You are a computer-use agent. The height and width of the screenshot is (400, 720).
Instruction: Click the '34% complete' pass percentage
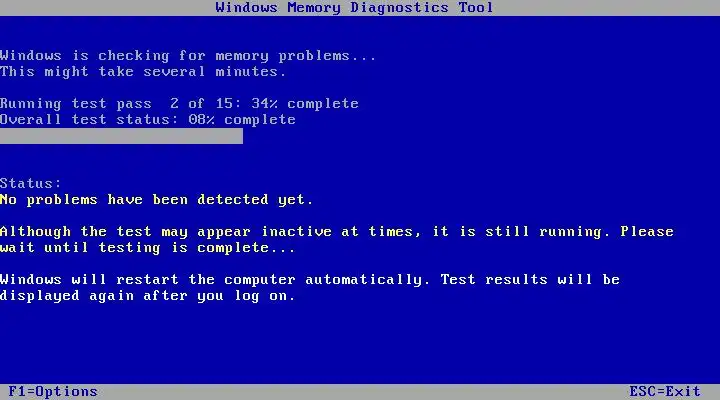[305, 104]
